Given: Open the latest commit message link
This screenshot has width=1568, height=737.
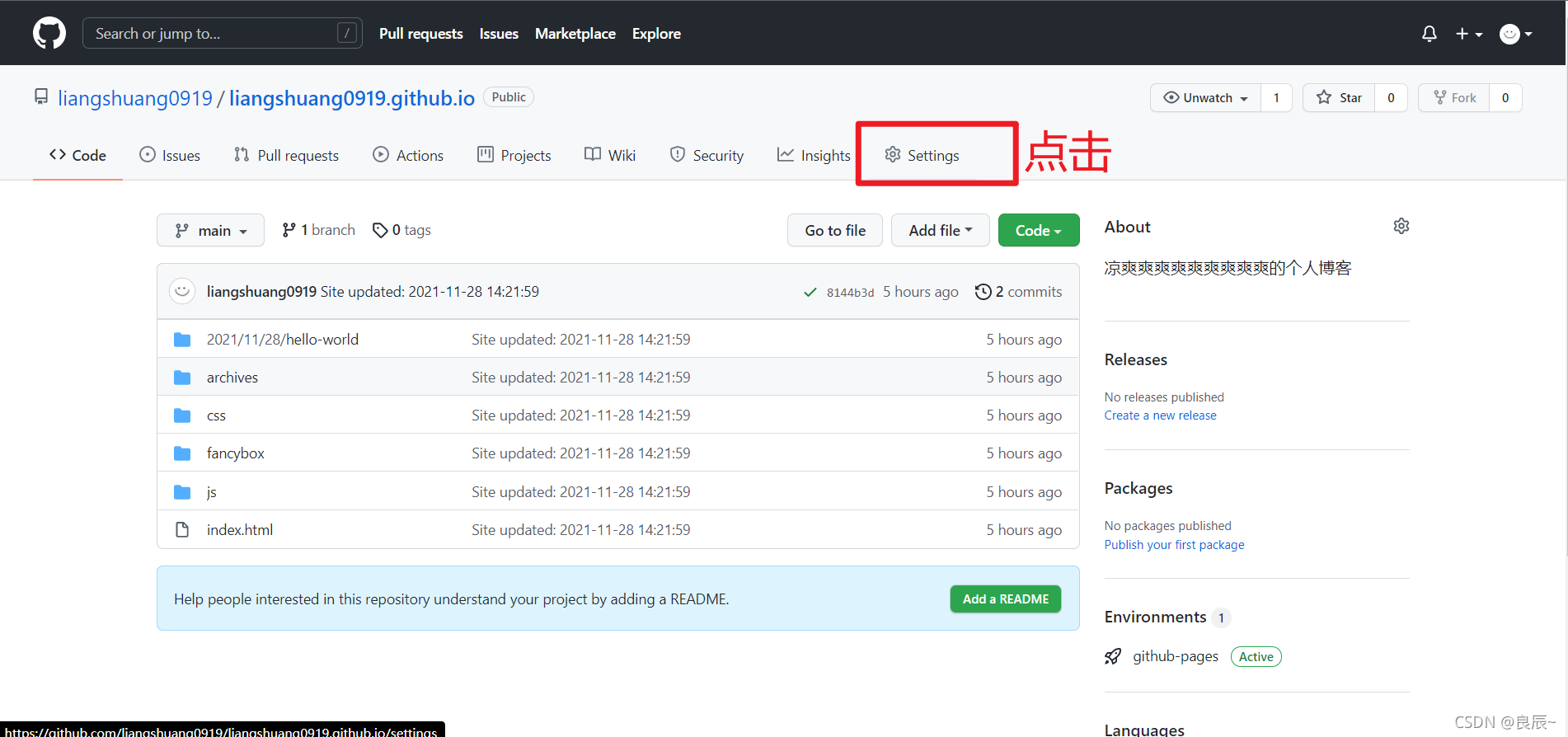Looking at the screenshot, I should tap(430, 292).
